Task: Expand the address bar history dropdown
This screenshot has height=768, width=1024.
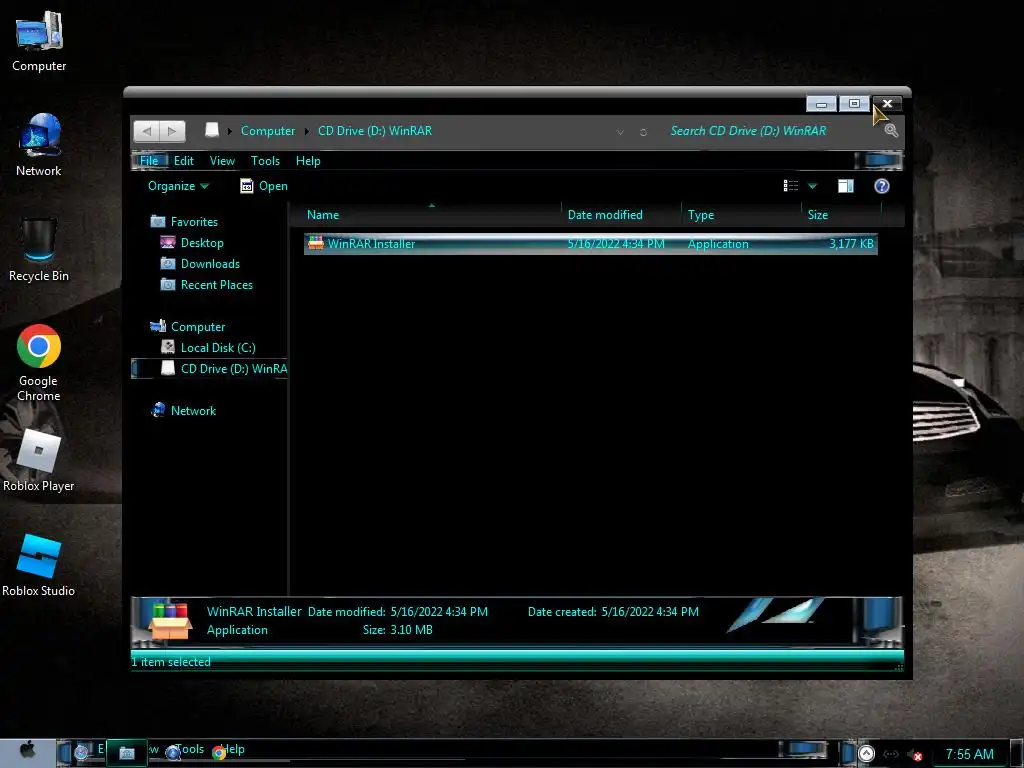Action: click(x=620, y=132)
